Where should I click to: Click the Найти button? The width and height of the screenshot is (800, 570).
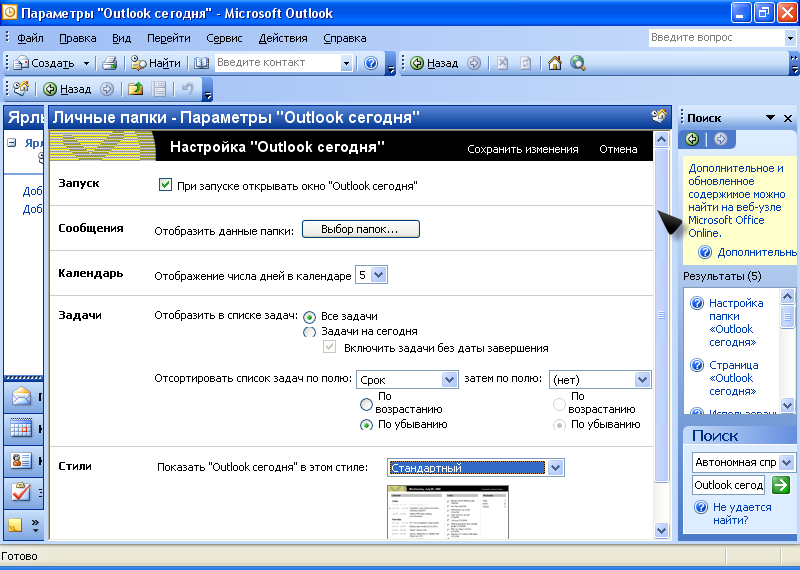156,63
